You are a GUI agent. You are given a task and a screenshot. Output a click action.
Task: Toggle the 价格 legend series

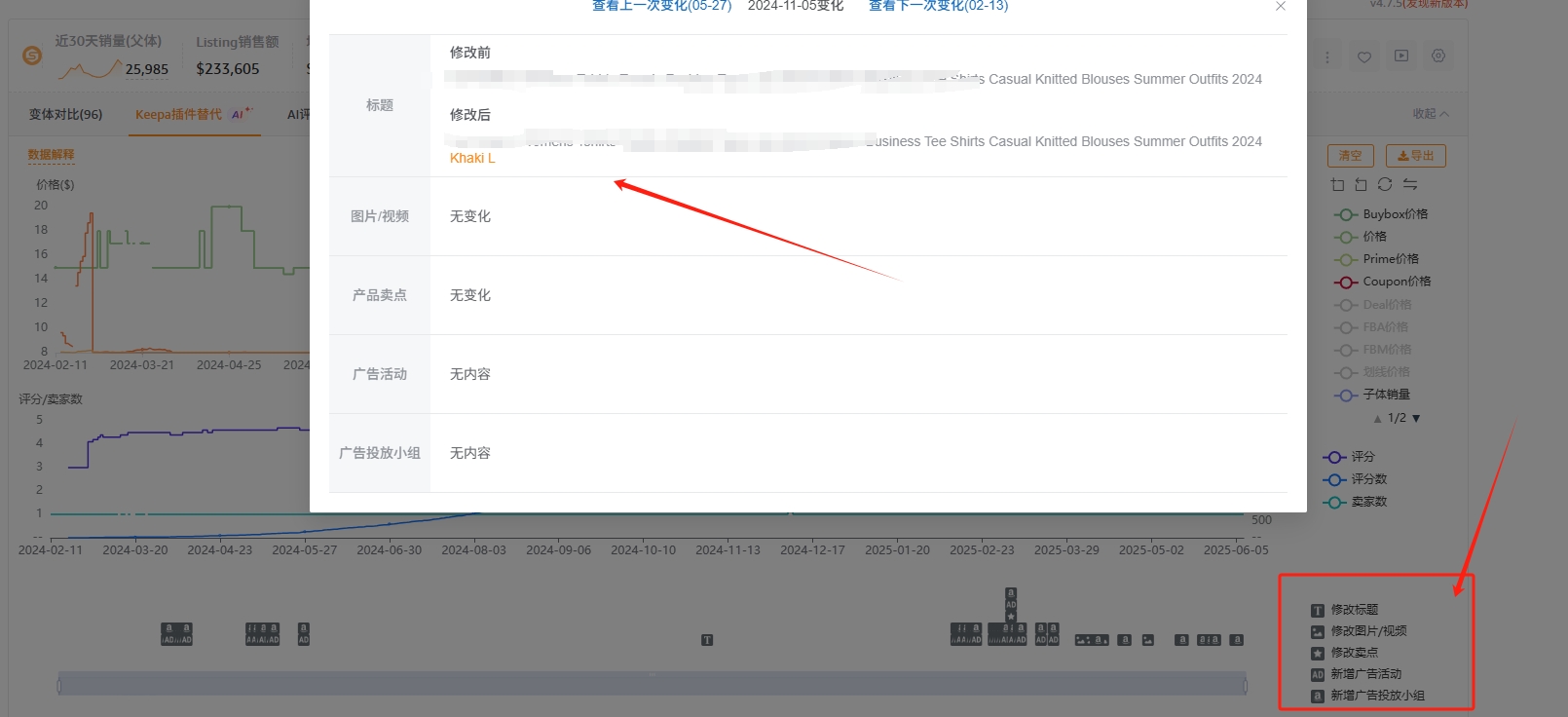click(x=1360, y=237)
